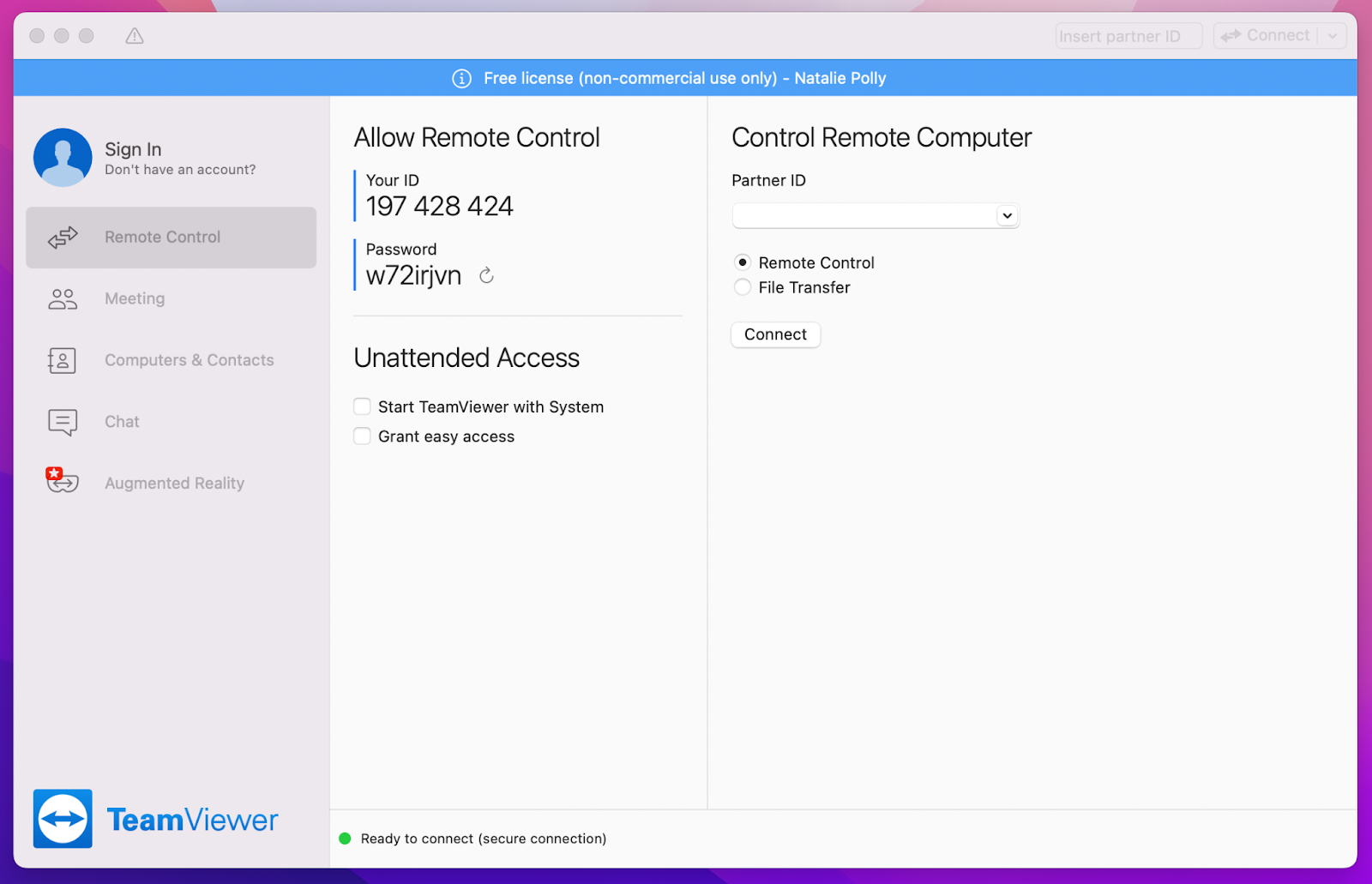Click the Augmented Reality goggles icon

62,480
